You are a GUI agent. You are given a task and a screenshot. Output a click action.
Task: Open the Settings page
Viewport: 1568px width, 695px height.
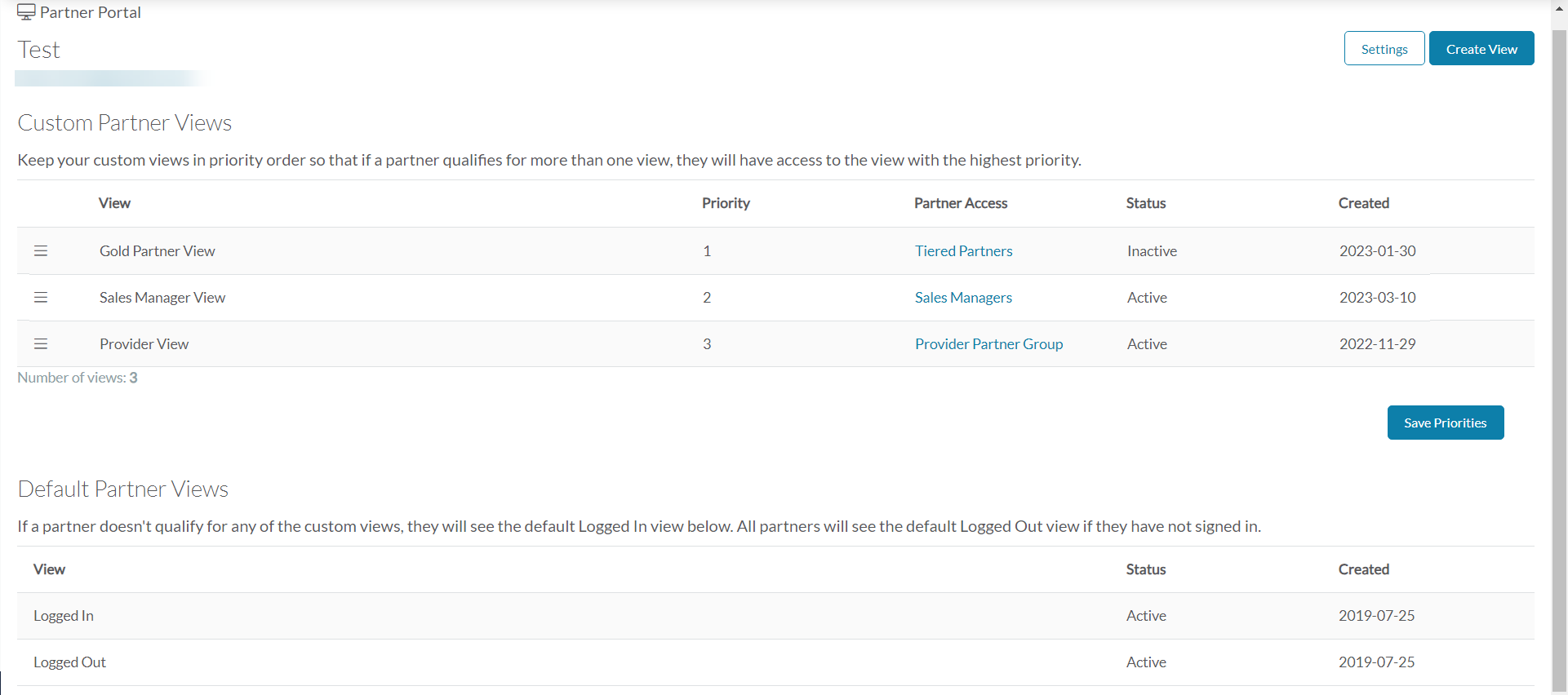(x=1384, y=48)
